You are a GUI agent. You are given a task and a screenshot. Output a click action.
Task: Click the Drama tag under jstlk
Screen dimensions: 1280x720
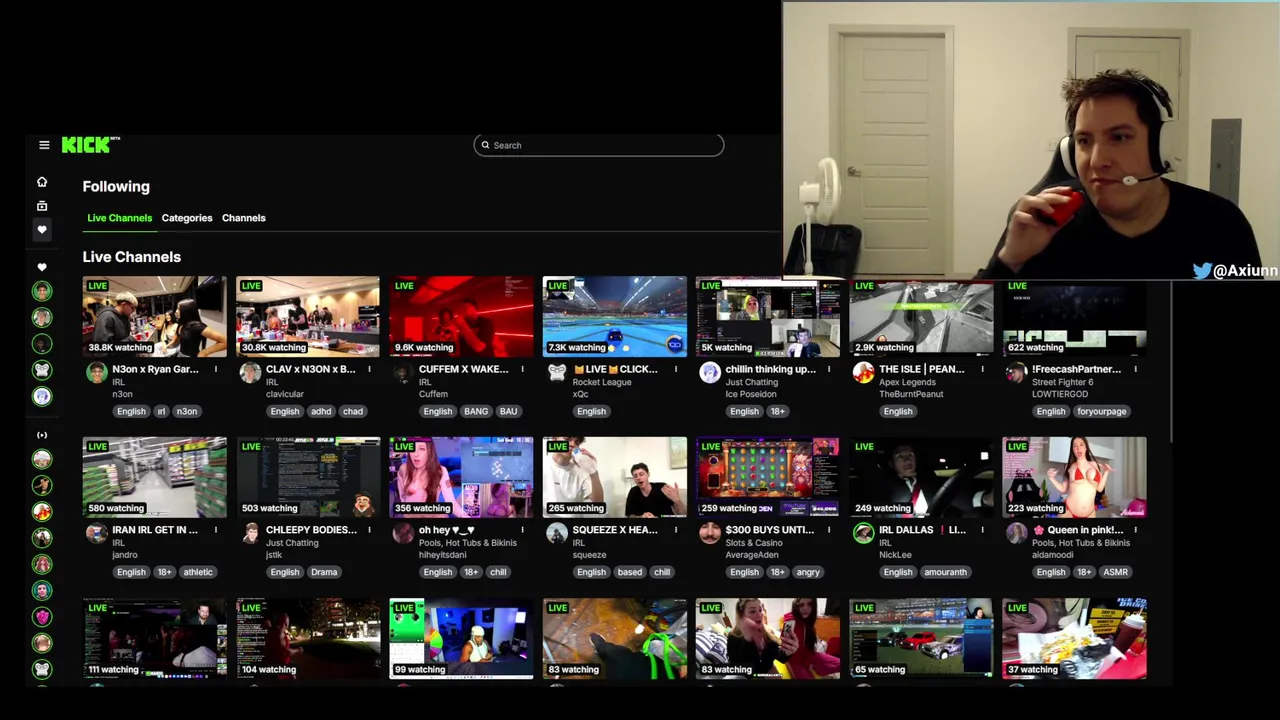(324, 572)
